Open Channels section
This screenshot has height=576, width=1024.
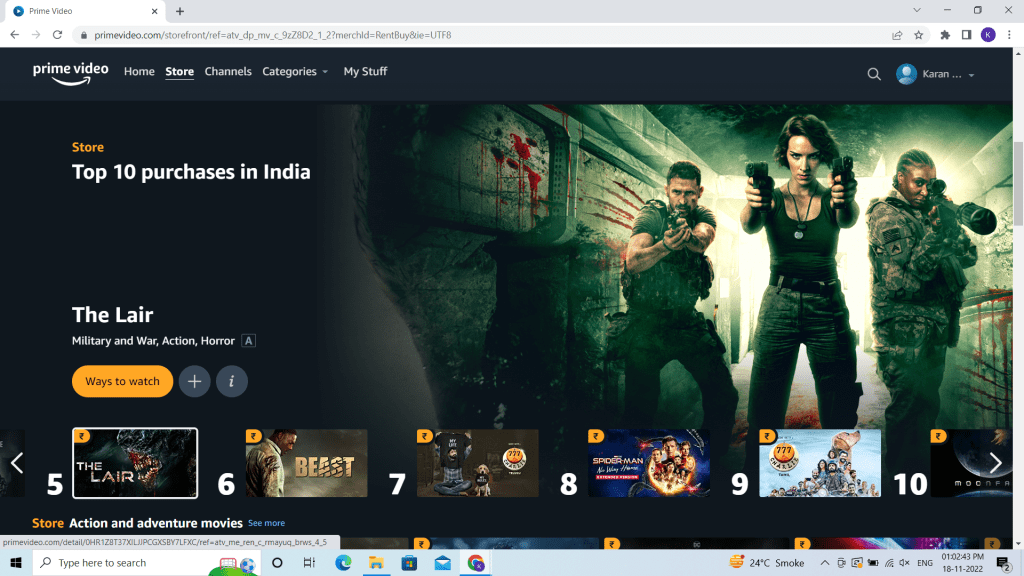click(228, 71)
